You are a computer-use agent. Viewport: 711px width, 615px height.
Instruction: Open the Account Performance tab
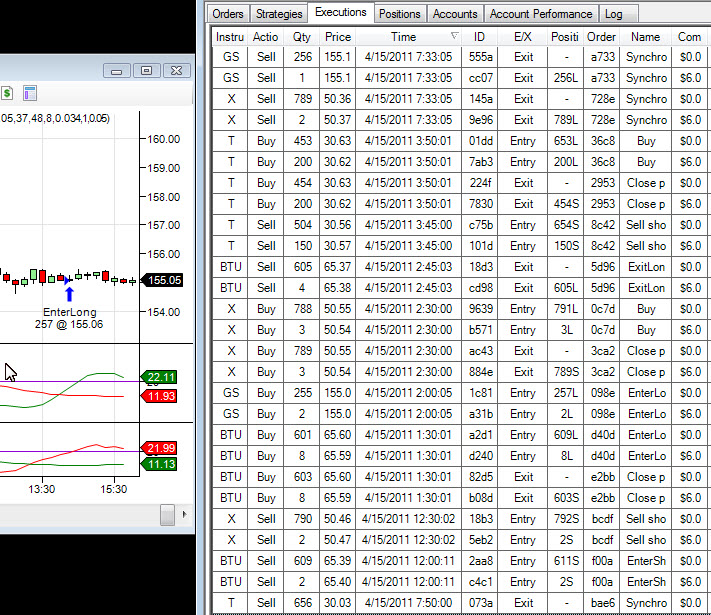pyautogui.click(x=541, y=14)
